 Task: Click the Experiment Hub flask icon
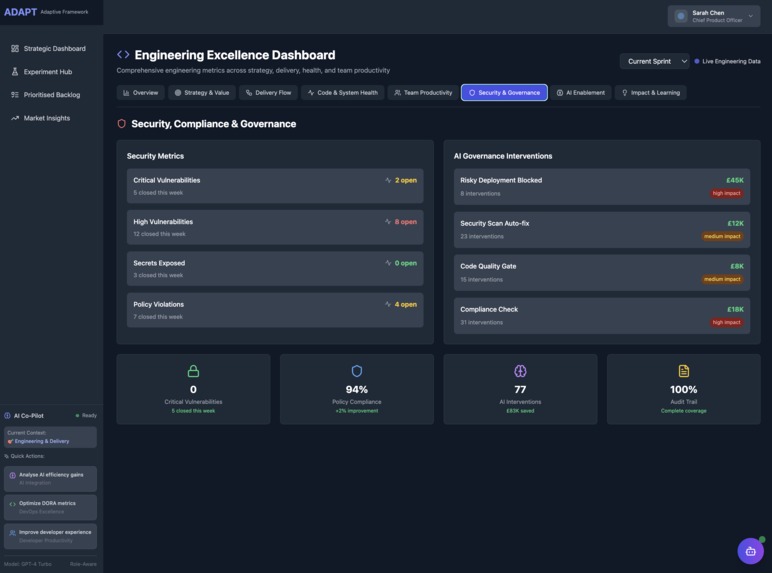(15, 71)
